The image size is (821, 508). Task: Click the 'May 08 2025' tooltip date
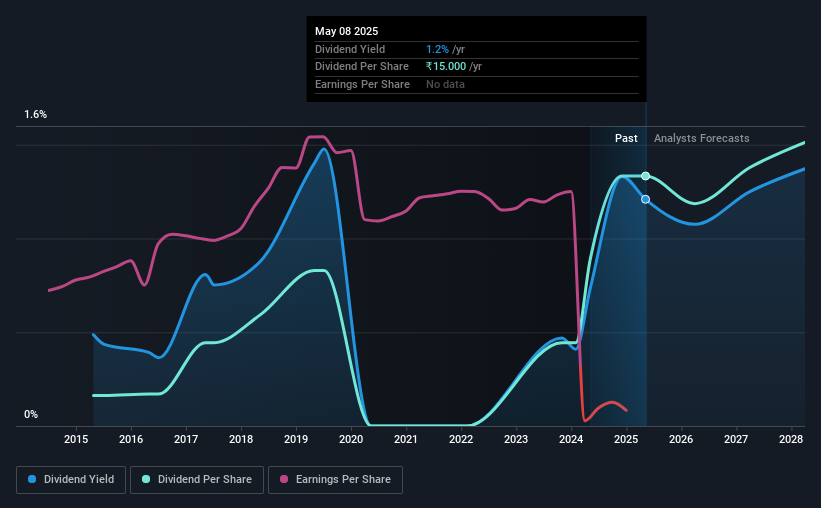tap(347, 31)
